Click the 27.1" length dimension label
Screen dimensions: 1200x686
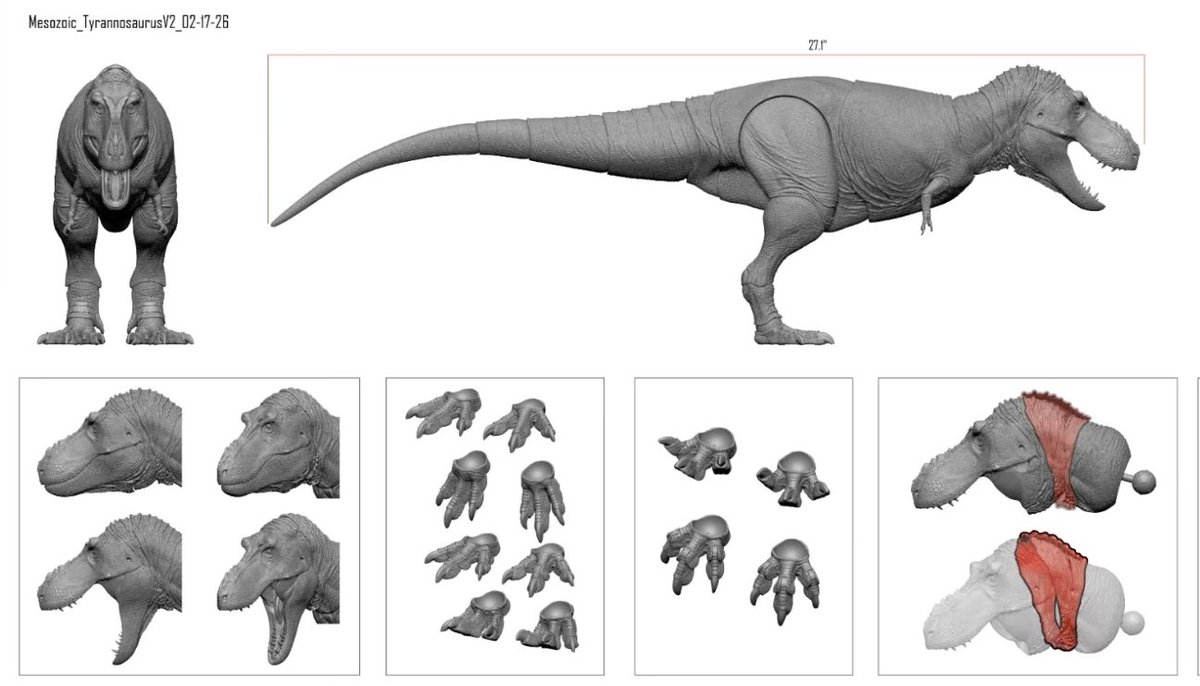(817, 45)
